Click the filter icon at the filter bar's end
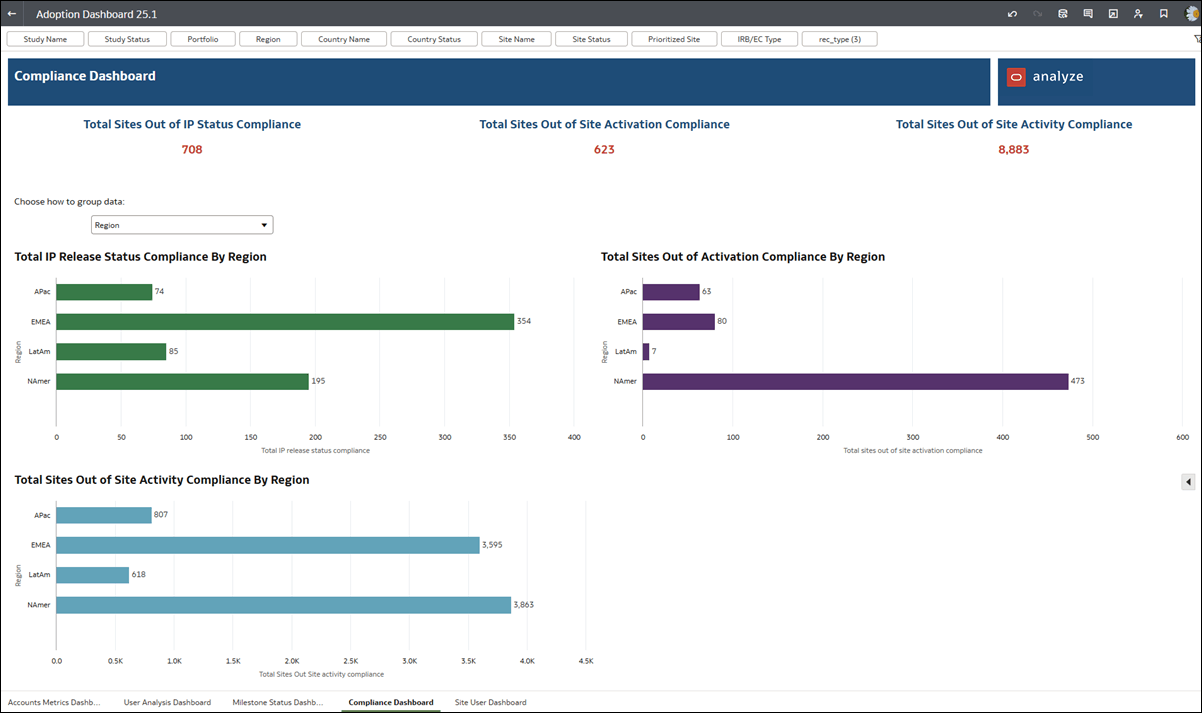1202x713 pixels. pyautogui.click(x=1196, y=37)
